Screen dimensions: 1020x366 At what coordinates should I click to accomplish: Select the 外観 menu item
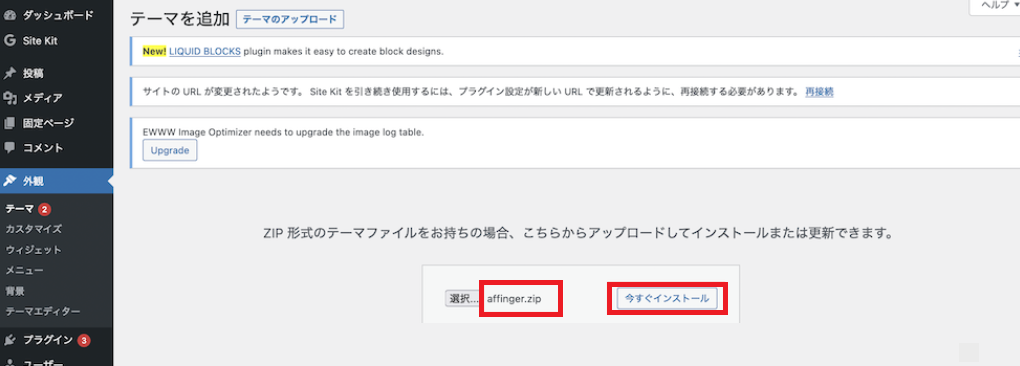(x=57, y=181)
